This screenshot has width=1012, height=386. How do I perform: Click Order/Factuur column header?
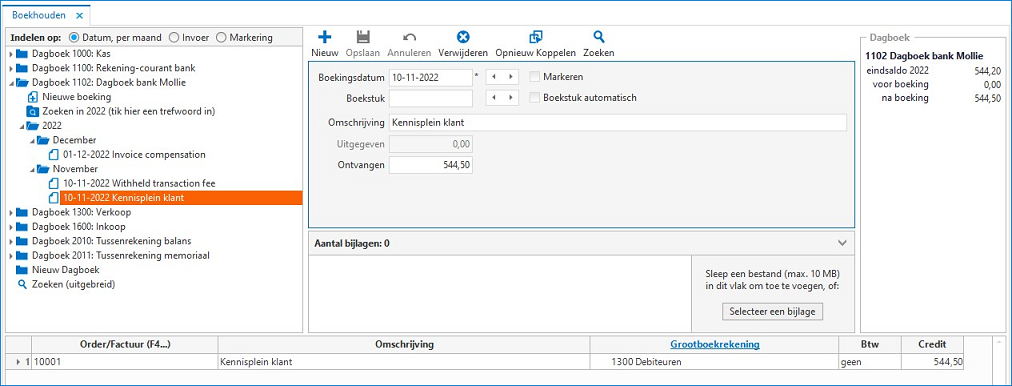[125, 344]
